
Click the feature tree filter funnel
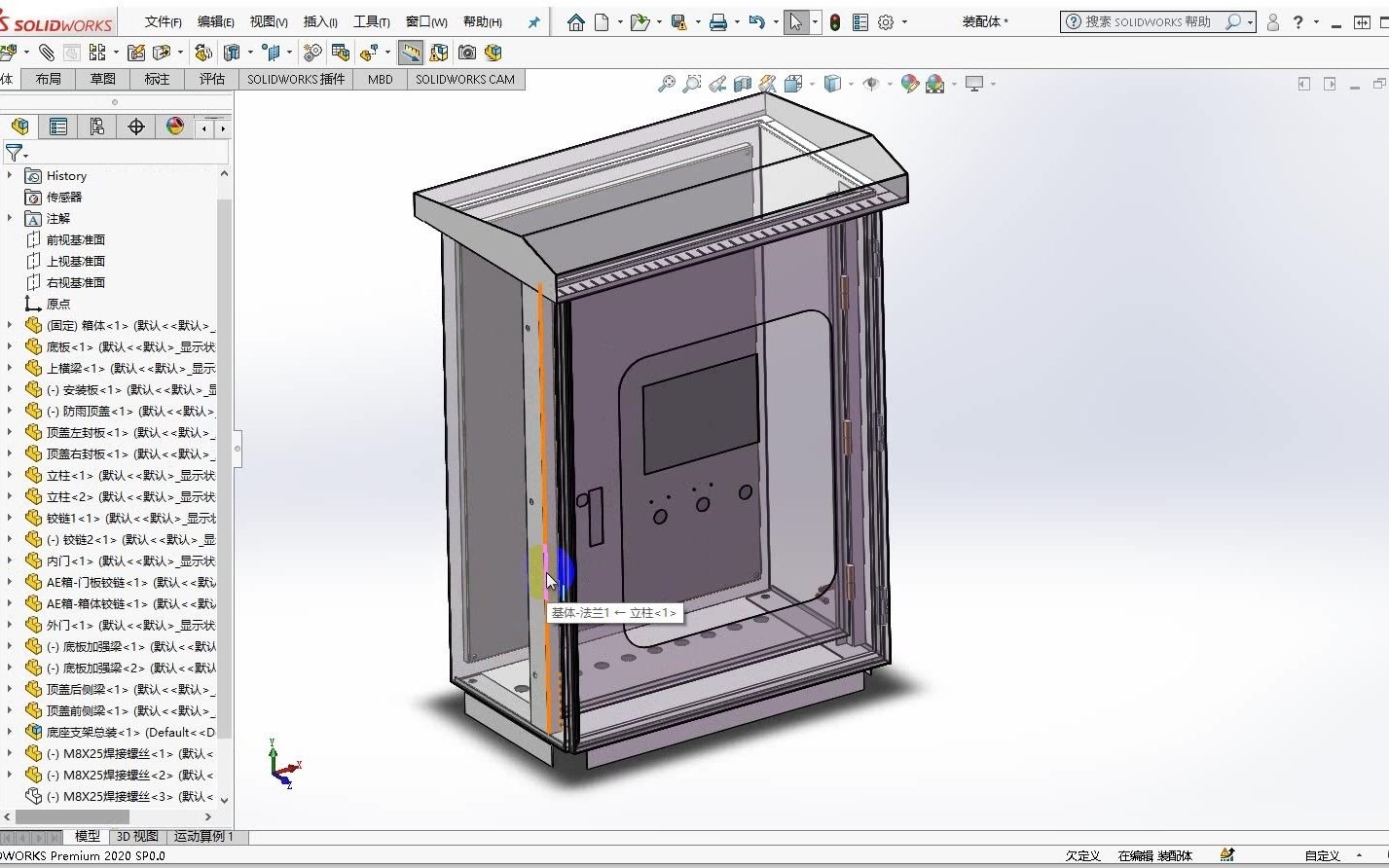click(x=14, y=153)
